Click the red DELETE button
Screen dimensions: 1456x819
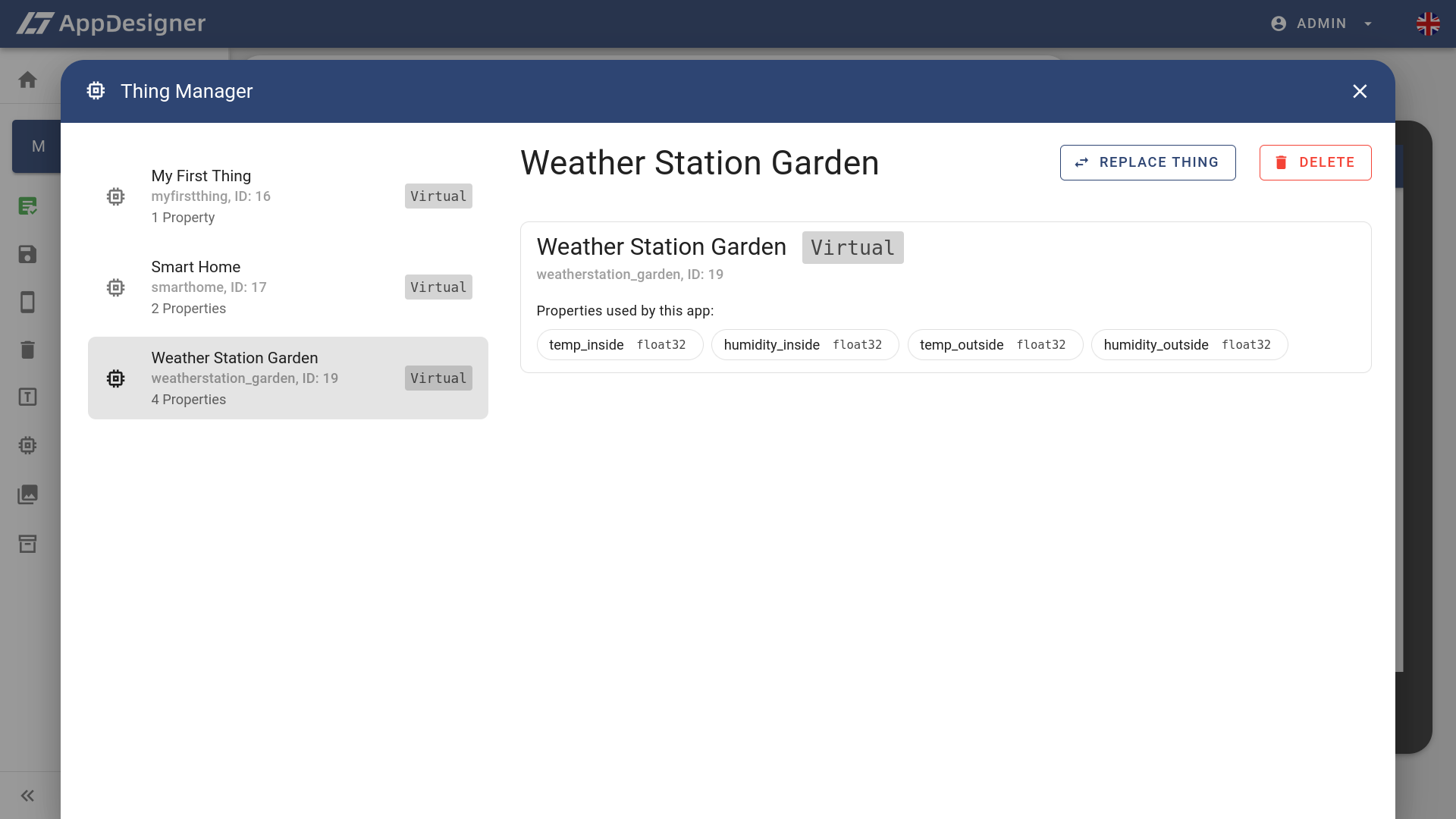point(1315,162)
